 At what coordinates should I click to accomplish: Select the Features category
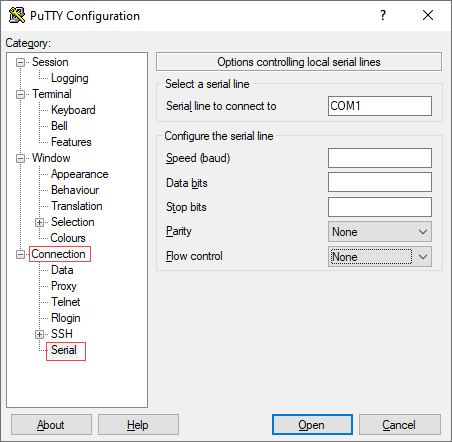click(x=71, y=142)
